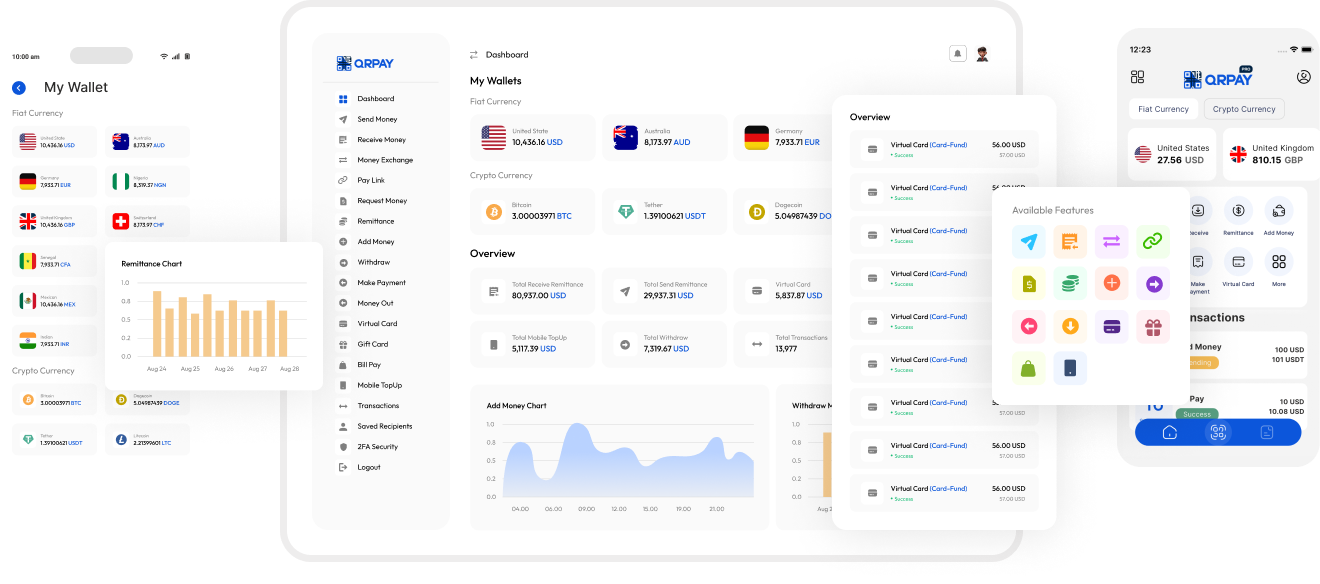
Task: Switch to the Crypto Currency tab
Action: tap(1244, 109)
